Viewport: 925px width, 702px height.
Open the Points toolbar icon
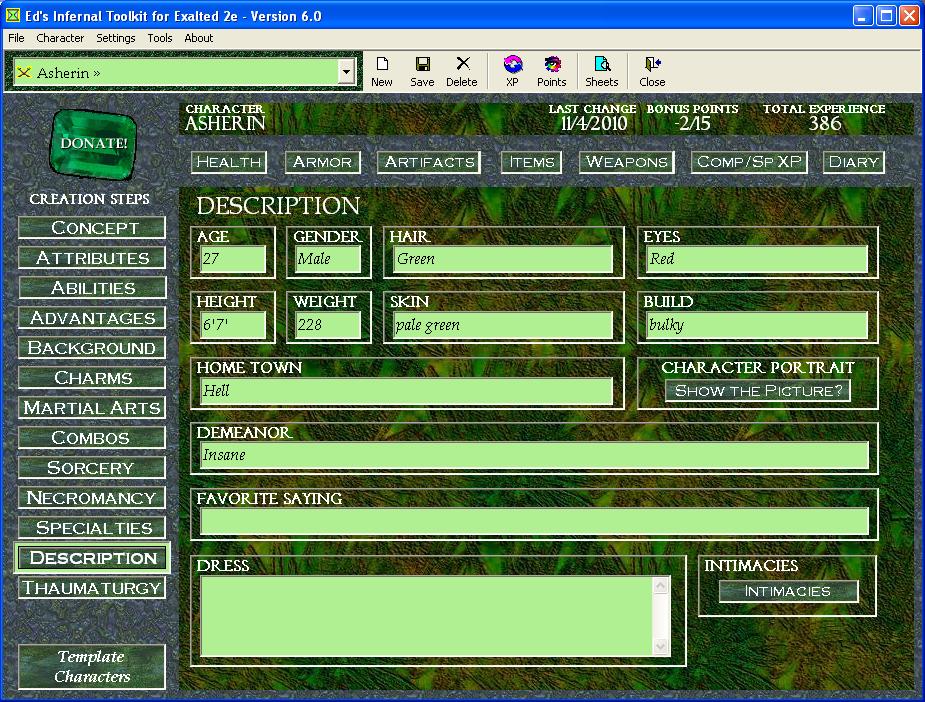(552, 71)
